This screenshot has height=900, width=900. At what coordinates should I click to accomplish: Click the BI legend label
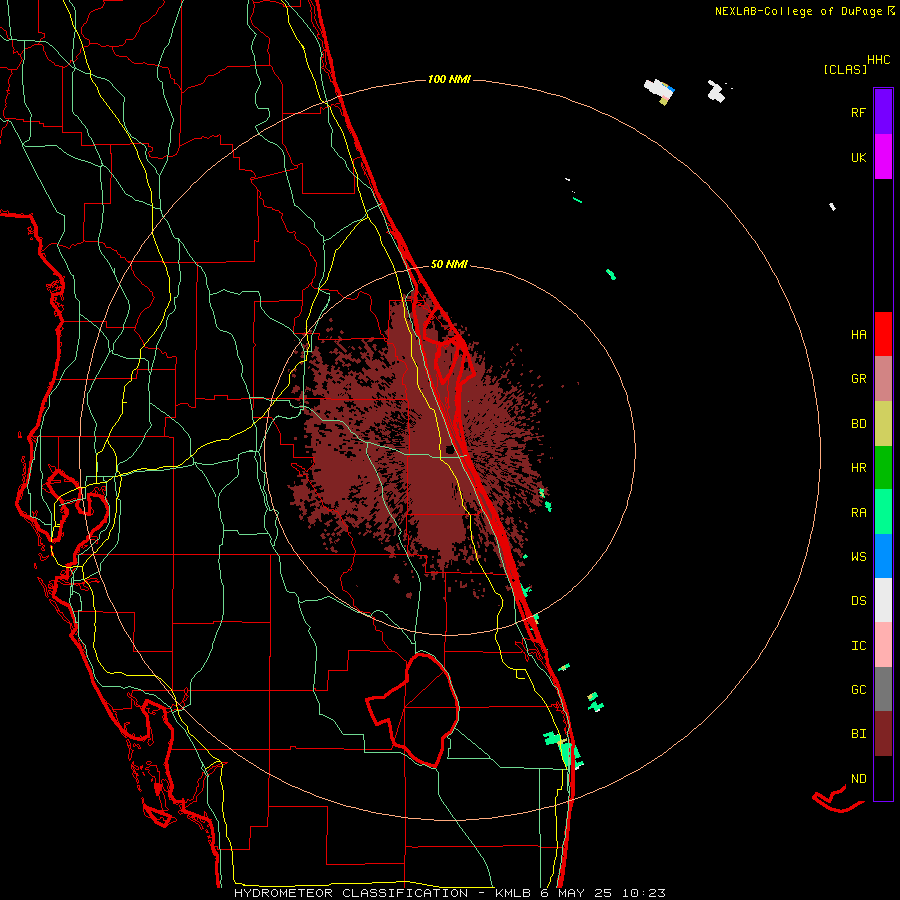[x=858, y=734]
